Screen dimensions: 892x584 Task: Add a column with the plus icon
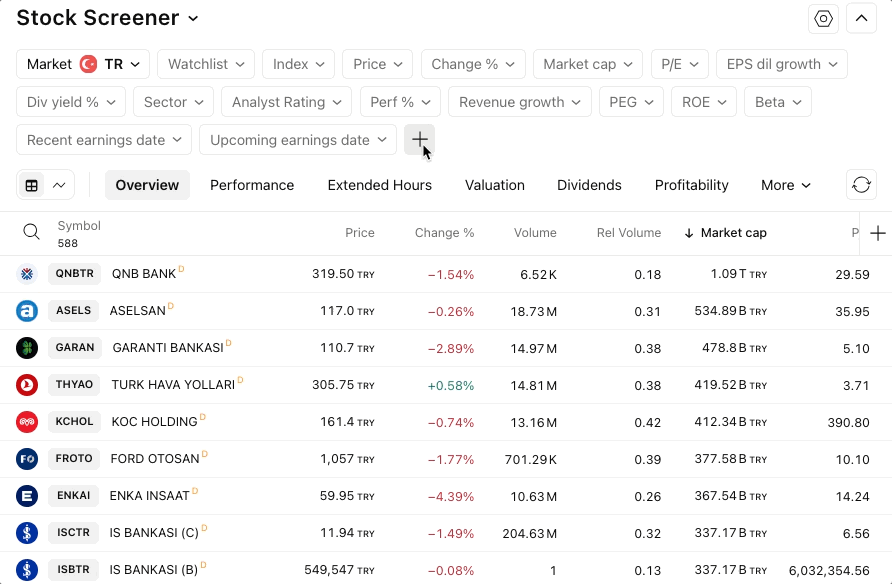click(x=878, y=233)
